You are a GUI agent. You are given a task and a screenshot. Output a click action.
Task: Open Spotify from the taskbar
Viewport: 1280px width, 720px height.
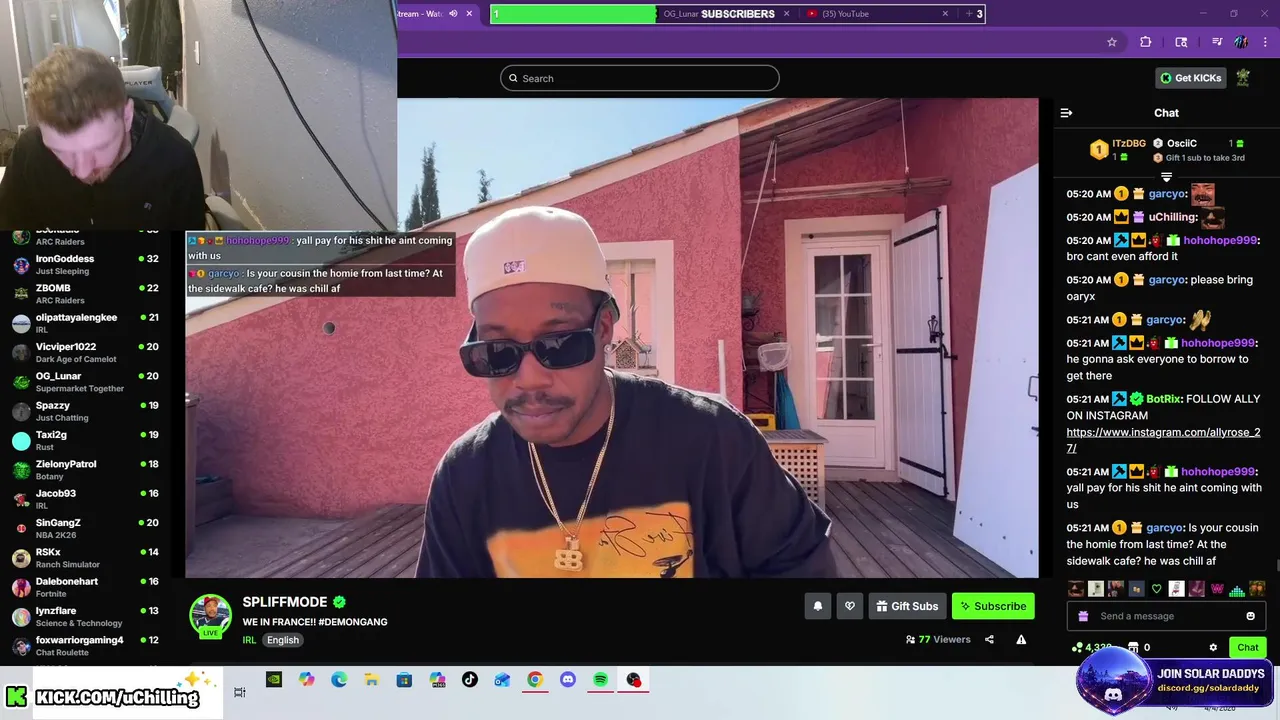[x=600, y=680]
